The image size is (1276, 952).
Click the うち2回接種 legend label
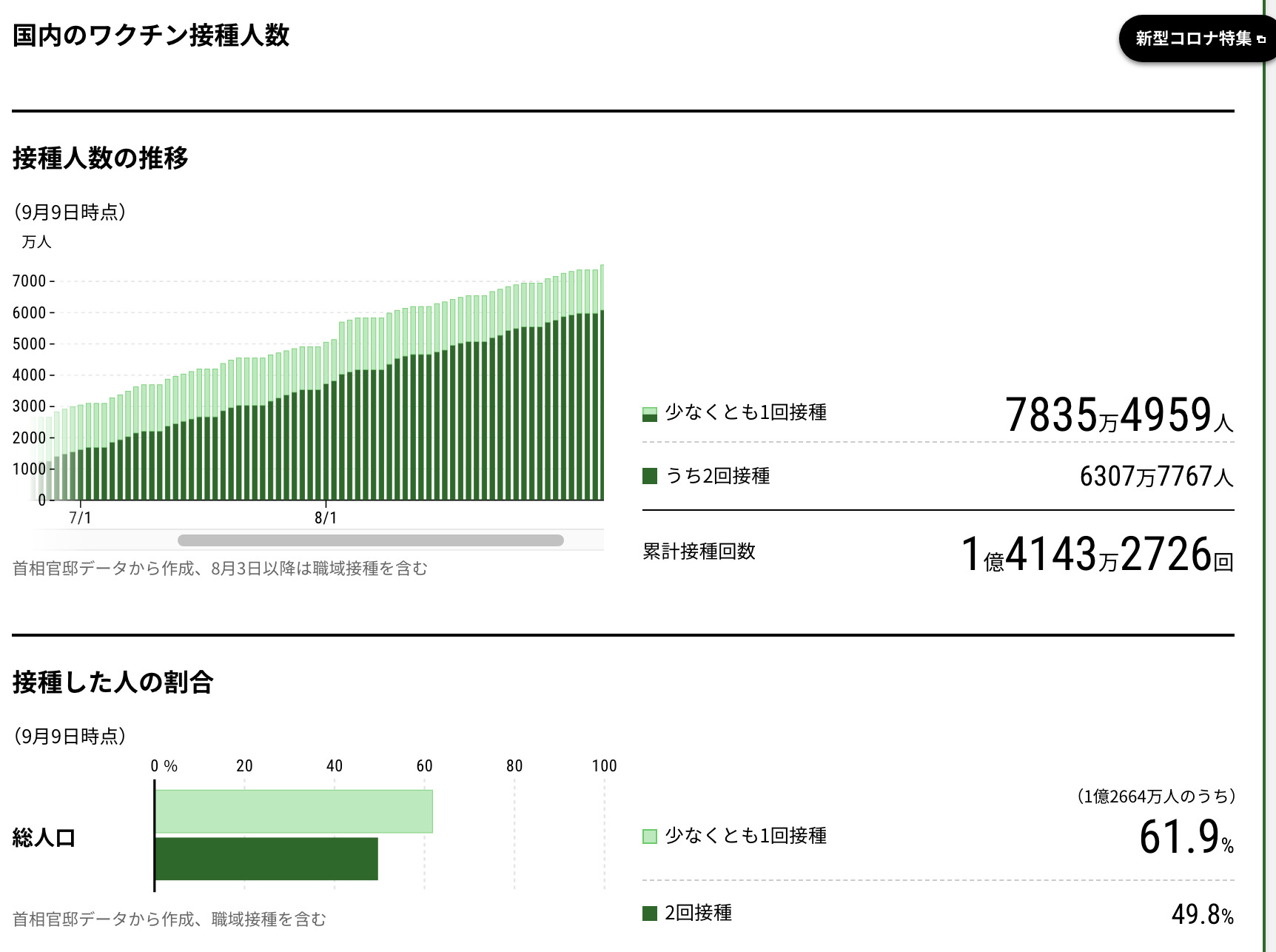click(718, 476)
